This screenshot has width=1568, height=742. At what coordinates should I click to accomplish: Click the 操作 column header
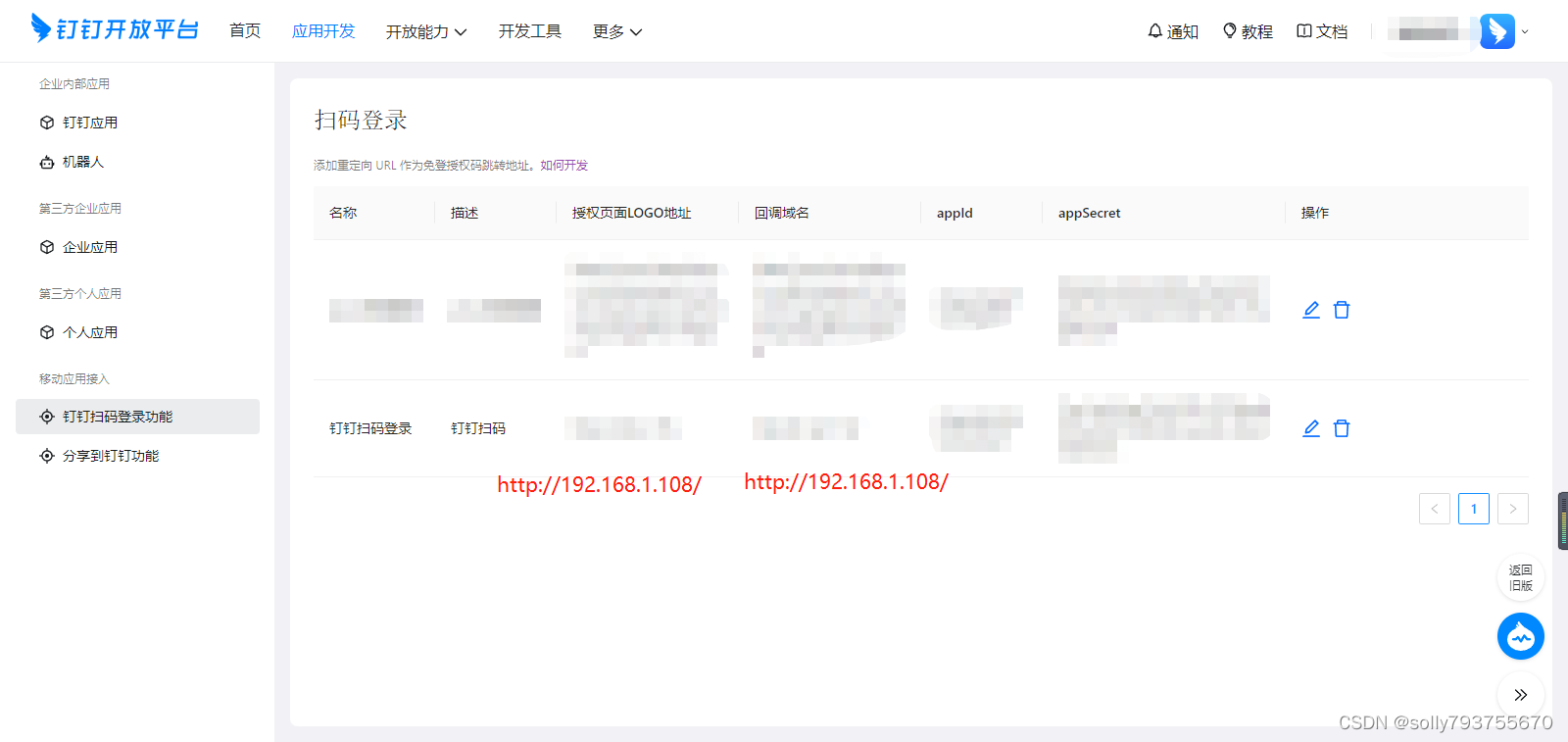[1315, 213]
